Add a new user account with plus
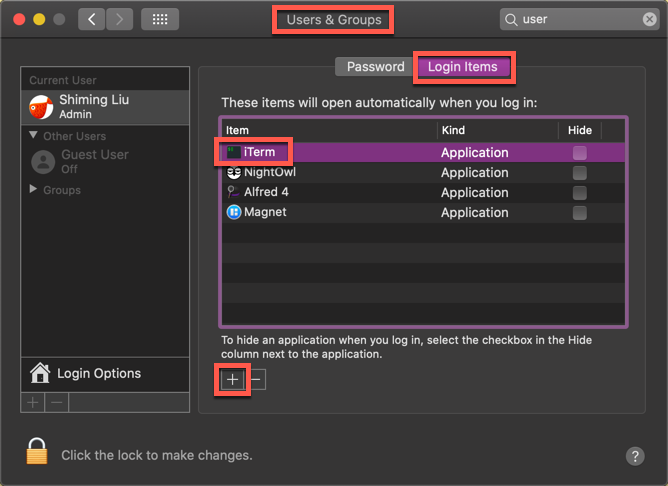Image resolution: width=668 pixels, height=486 pixels. [33, 402]
